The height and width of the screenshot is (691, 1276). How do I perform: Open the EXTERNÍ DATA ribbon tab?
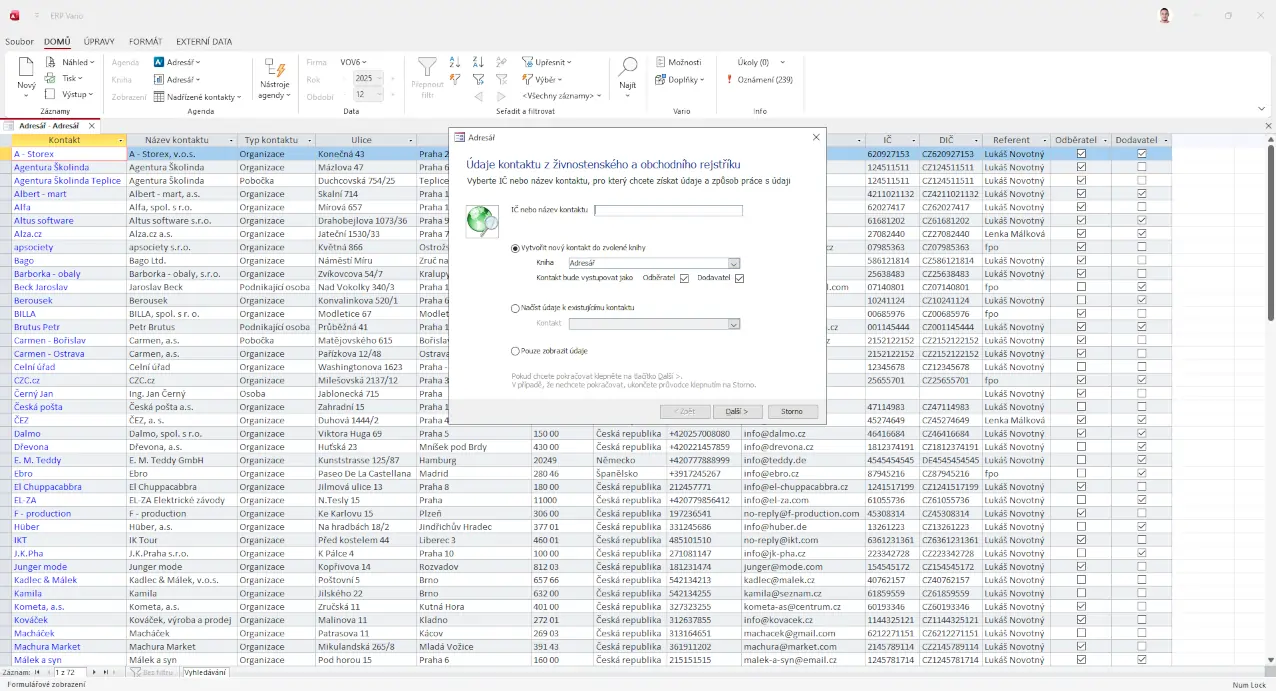[204, 42]
